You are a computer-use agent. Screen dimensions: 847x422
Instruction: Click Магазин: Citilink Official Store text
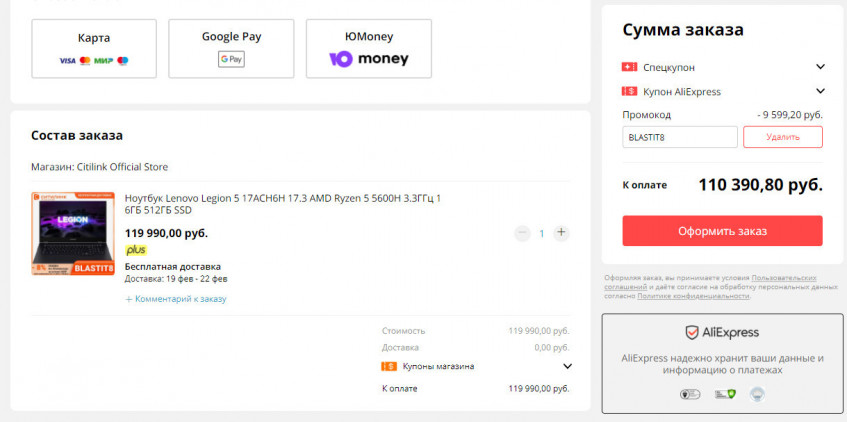pyautogui.click(x=99, y=167)
